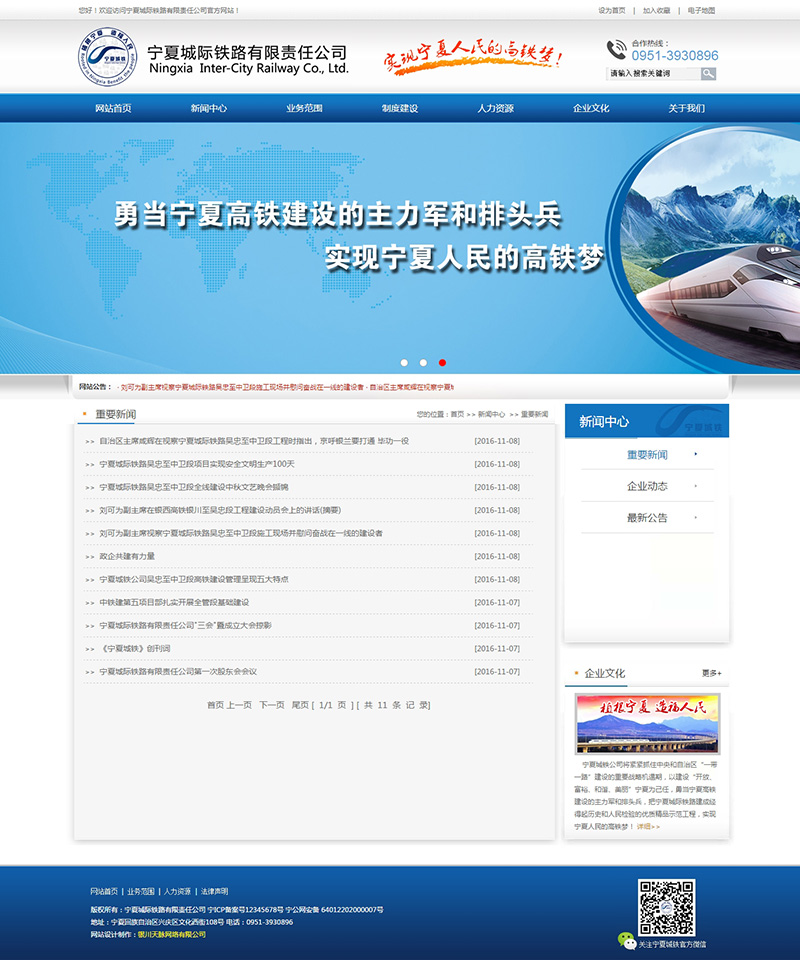Open 详细>> link under culture text

(x=649, y=827)
